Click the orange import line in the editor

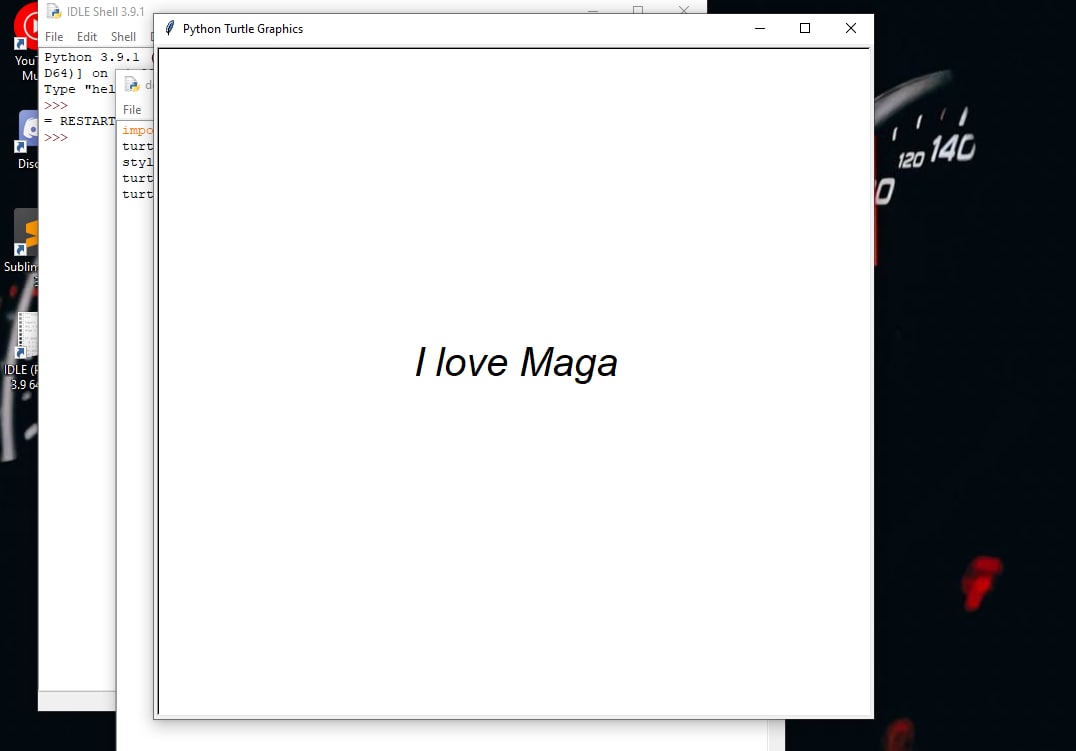click(x=137, y=130)
